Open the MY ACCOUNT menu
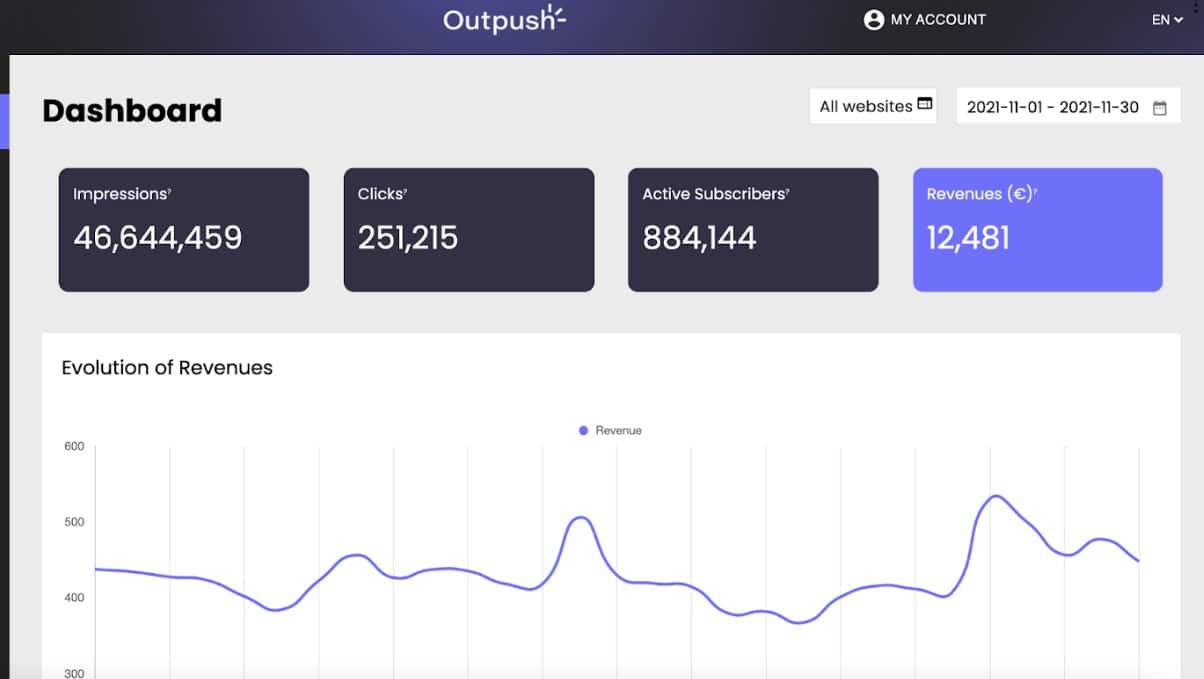This screenshot has width=1204, height=679. point(937,20)
